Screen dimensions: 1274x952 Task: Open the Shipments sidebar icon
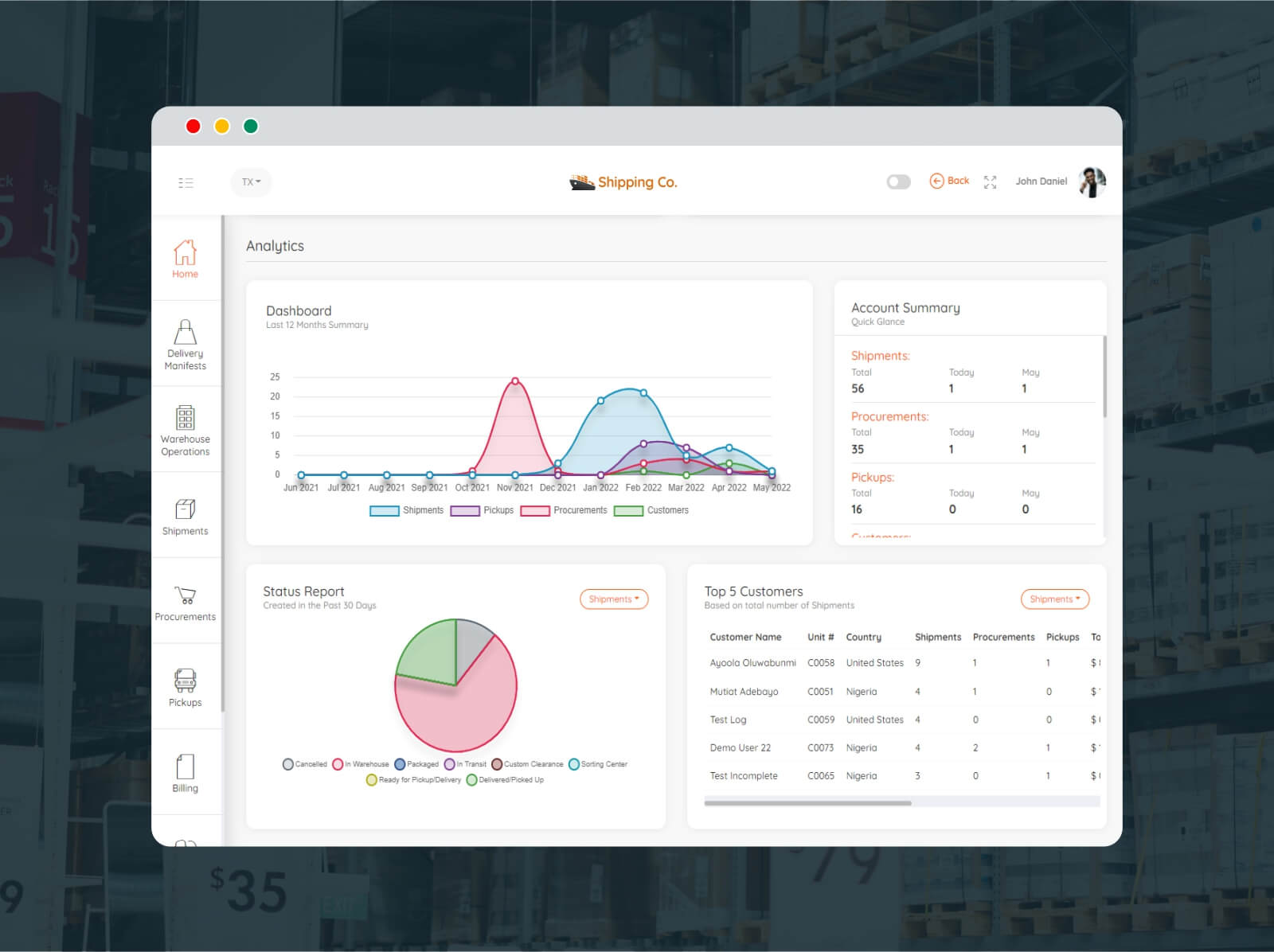click(x=185, y=516)
